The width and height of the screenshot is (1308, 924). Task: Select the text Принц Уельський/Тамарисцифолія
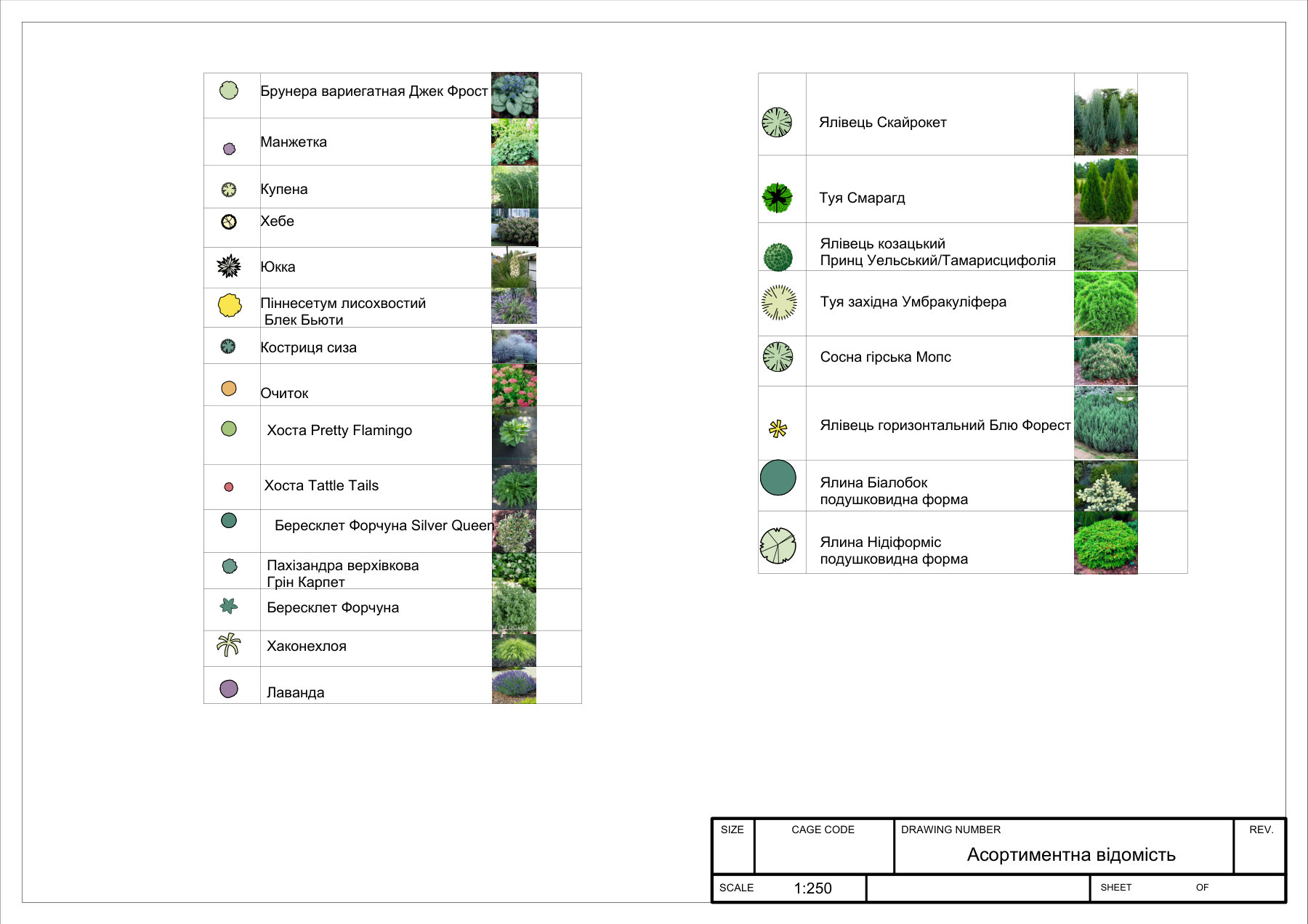(938, 260)
